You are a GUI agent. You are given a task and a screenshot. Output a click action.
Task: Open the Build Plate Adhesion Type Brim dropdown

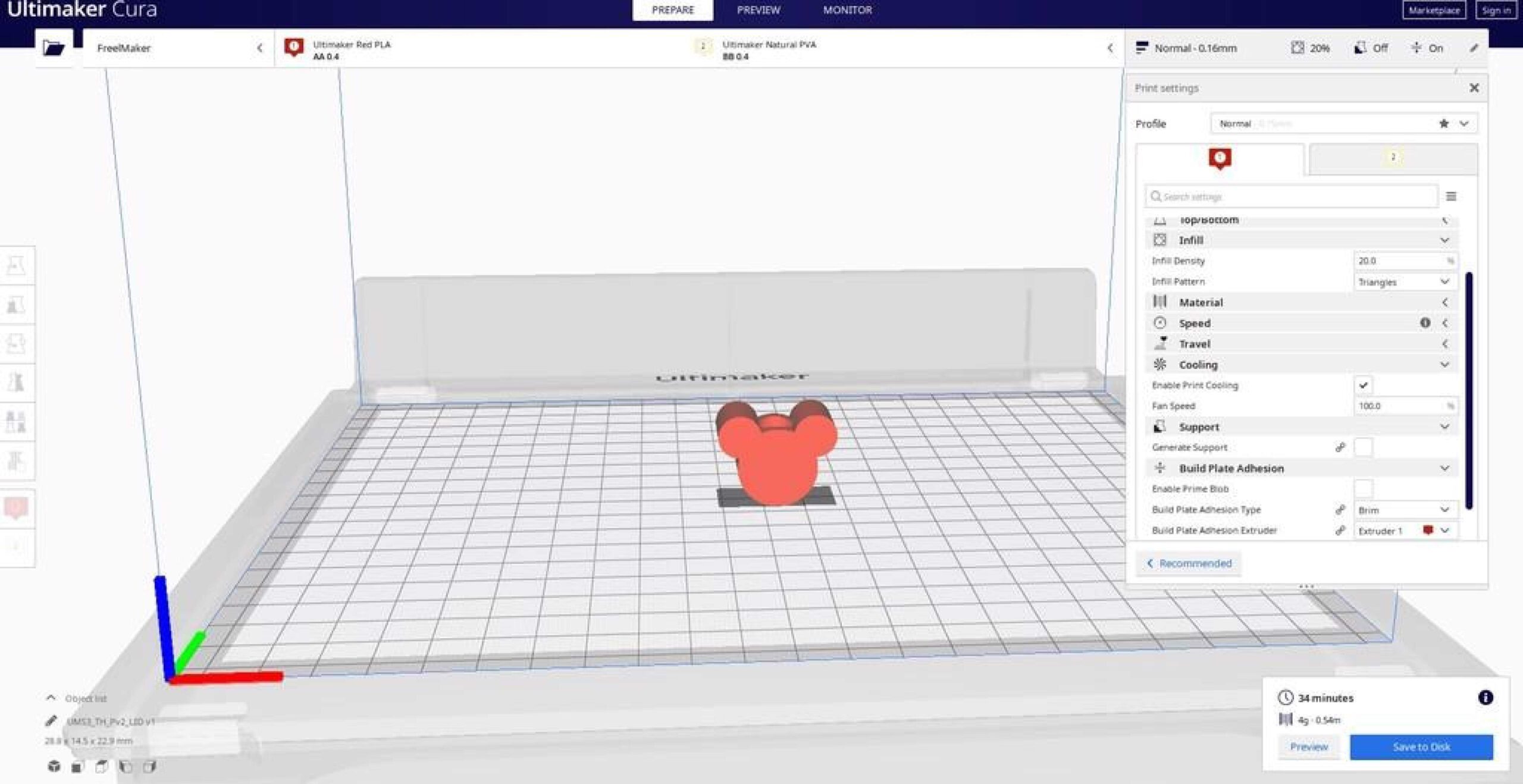click(1405, 510)
